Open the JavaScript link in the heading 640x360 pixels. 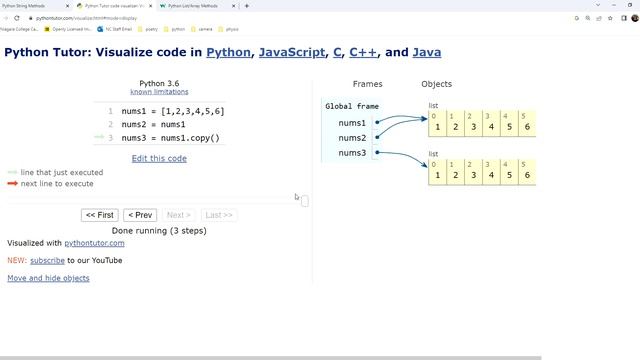click(292, 52)
